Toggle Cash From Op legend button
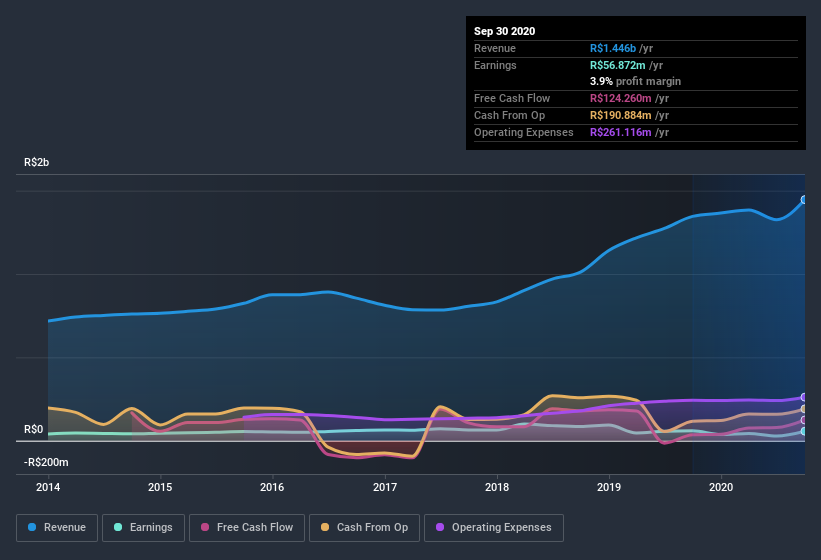This screenshot has width=821, height=560. (364, 528)
